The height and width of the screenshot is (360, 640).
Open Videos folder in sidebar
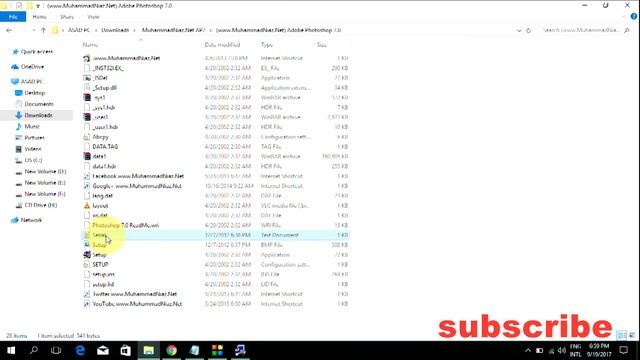point(33,149)
